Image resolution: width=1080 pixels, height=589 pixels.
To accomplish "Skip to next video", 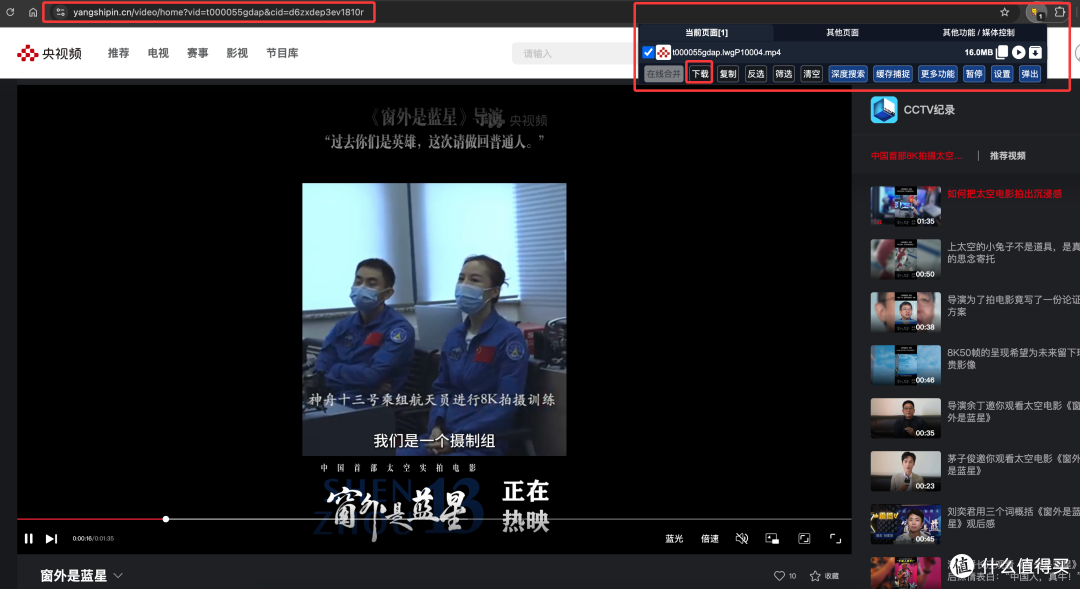I will point(51,539).
